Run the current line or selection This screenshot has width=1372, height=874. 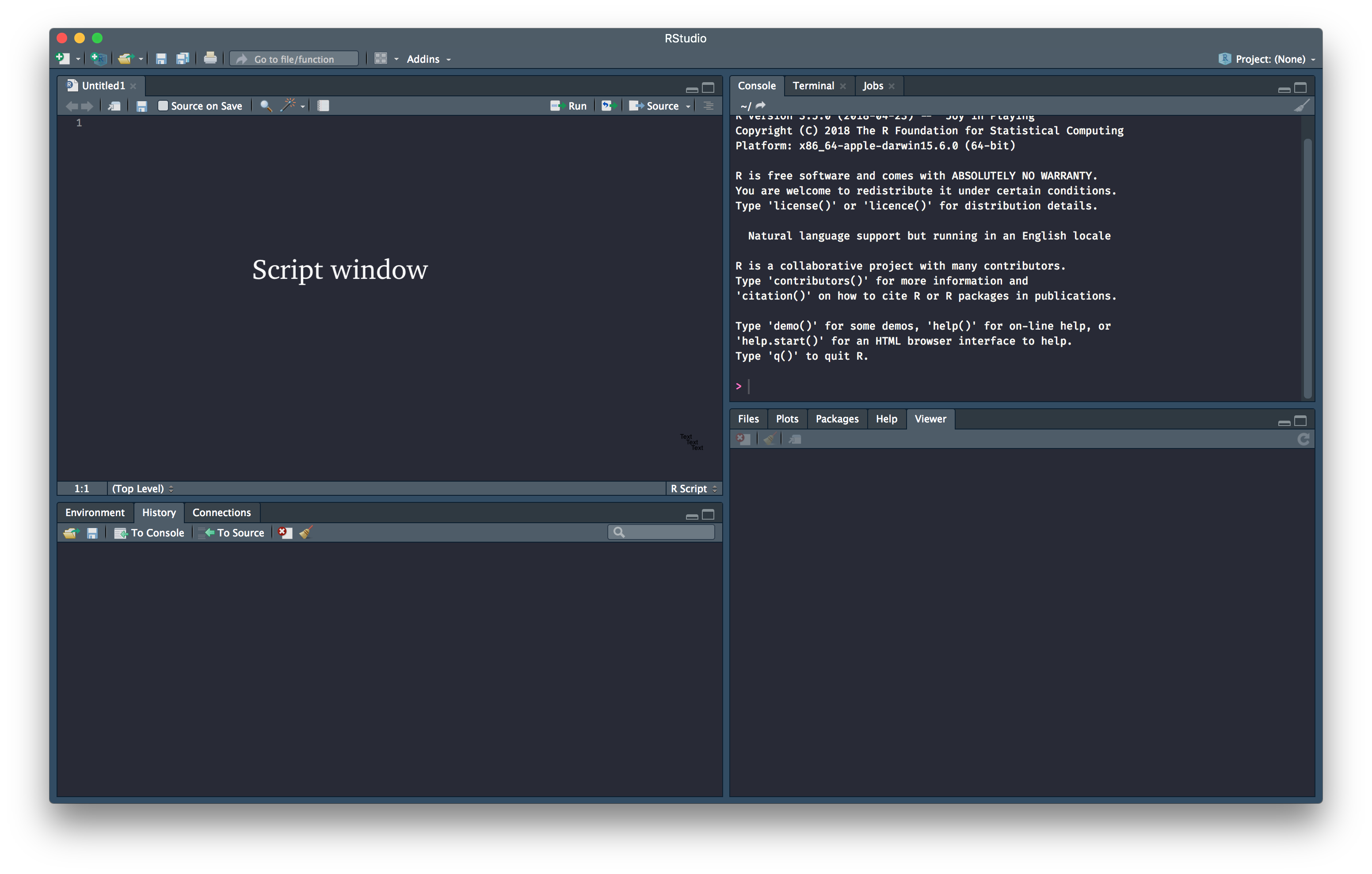568,106
